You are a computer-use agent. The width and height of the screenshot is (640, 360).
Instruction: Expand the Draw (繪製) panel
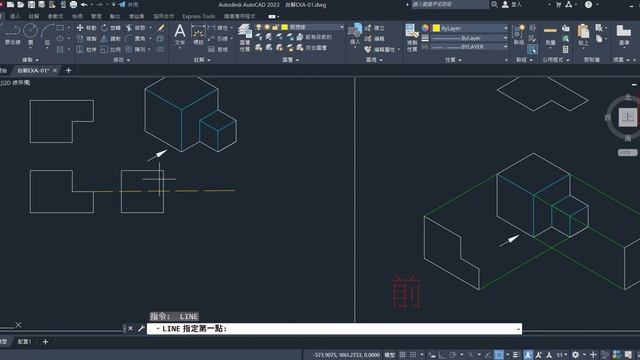(x=30, y=60)
